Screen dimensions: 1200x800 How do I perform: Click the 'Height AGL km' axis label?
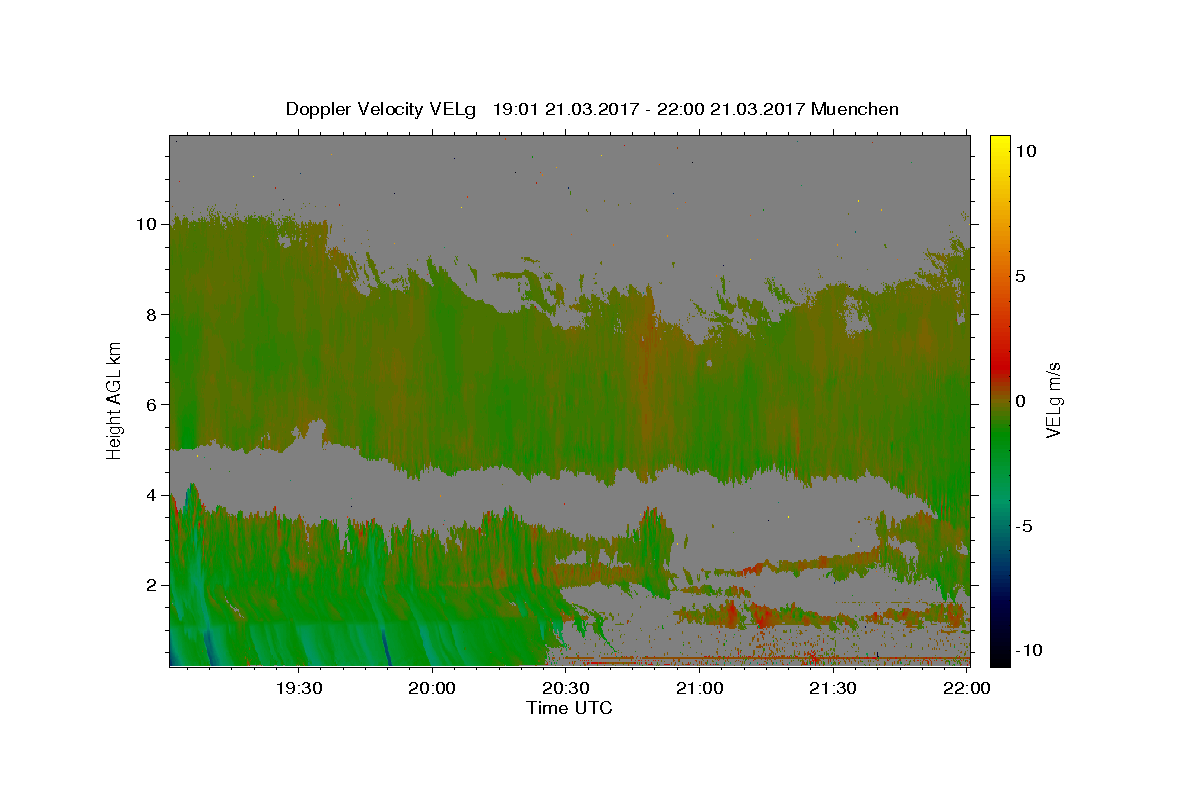pos(115,400)
